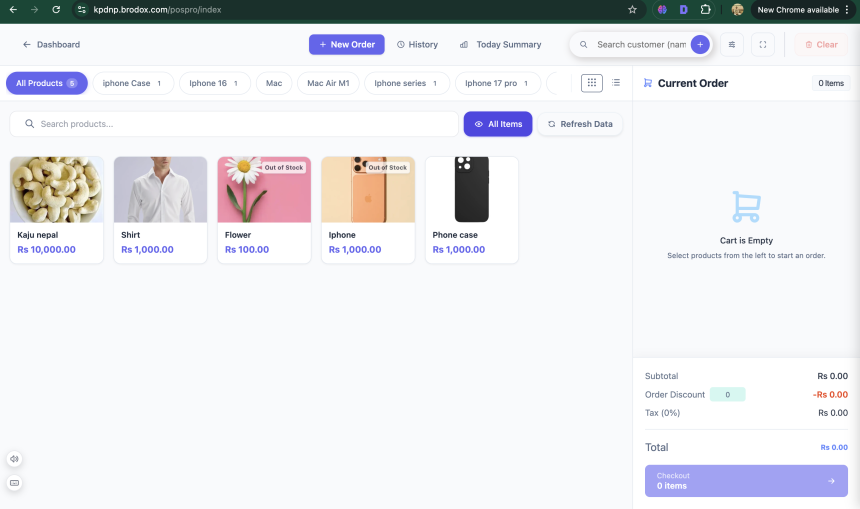Focus the browser address bar URL
The height and width of the screenshot is (509, 860).
[157, 9]
